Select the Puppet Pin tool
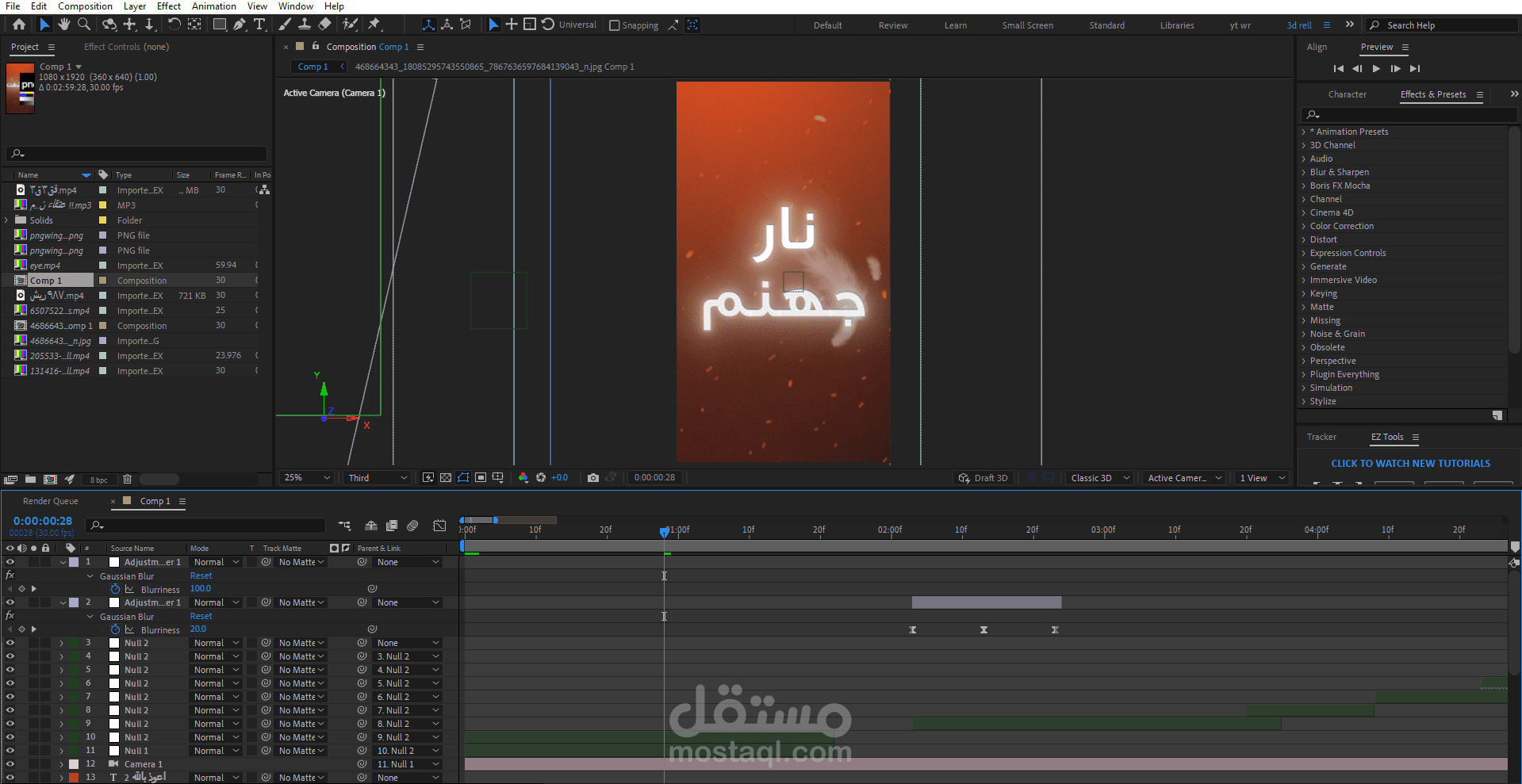 [374, 25]
